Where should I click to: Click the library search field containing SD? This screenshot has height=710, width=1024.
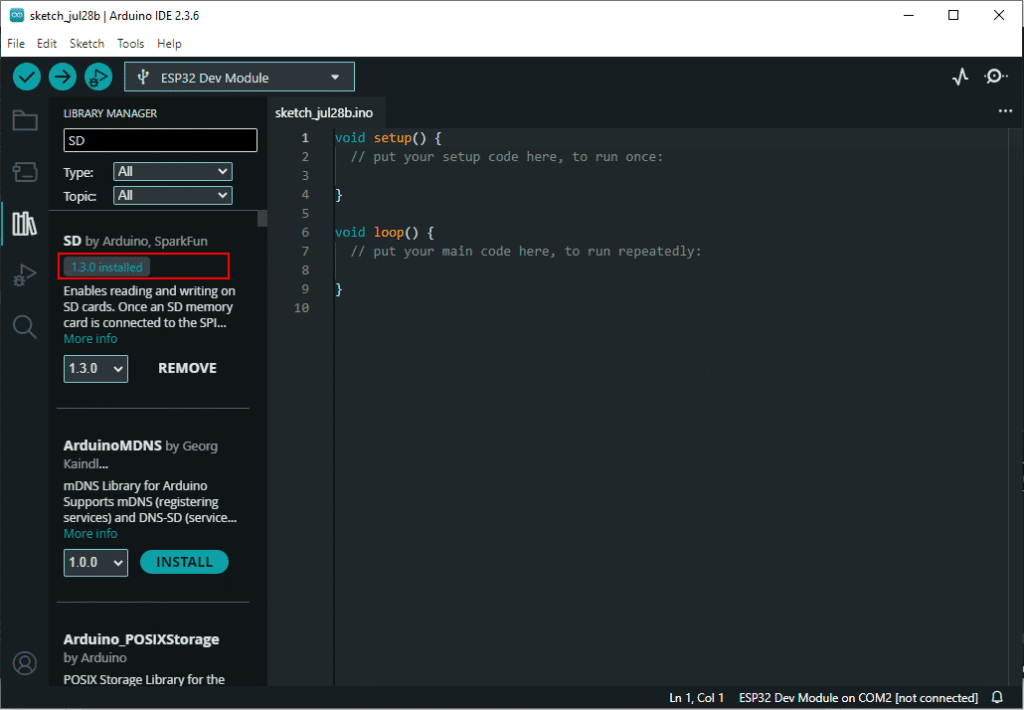pos(160,140)
